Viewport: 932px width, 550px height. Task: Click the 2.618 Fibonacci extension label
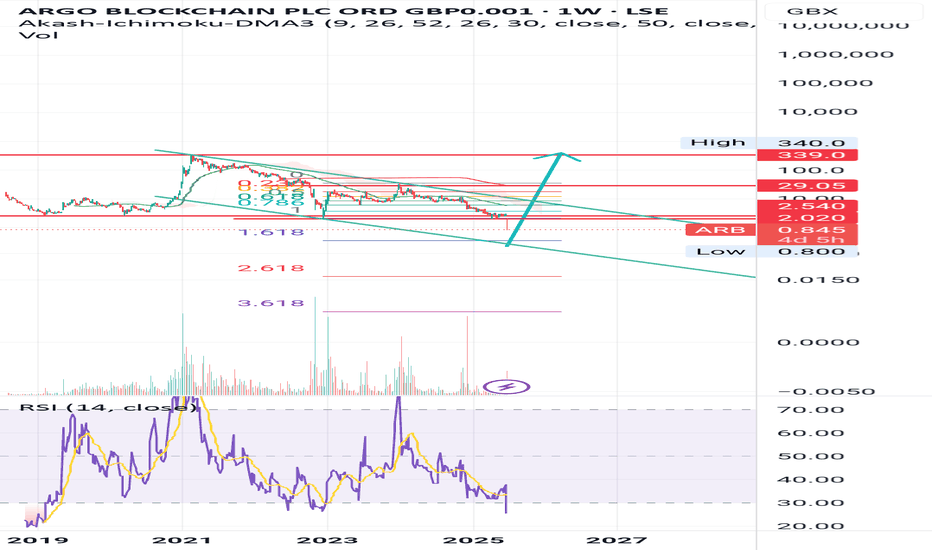click(x=271, y=268)
